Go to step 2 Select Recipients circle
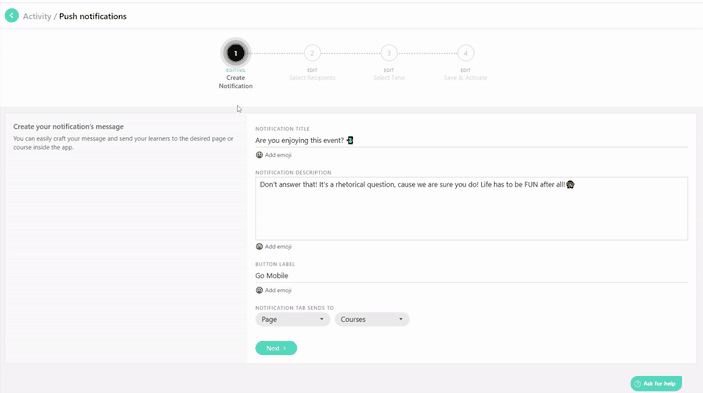The width and height of the screenshot is (703, 393). tap(312, 53)
